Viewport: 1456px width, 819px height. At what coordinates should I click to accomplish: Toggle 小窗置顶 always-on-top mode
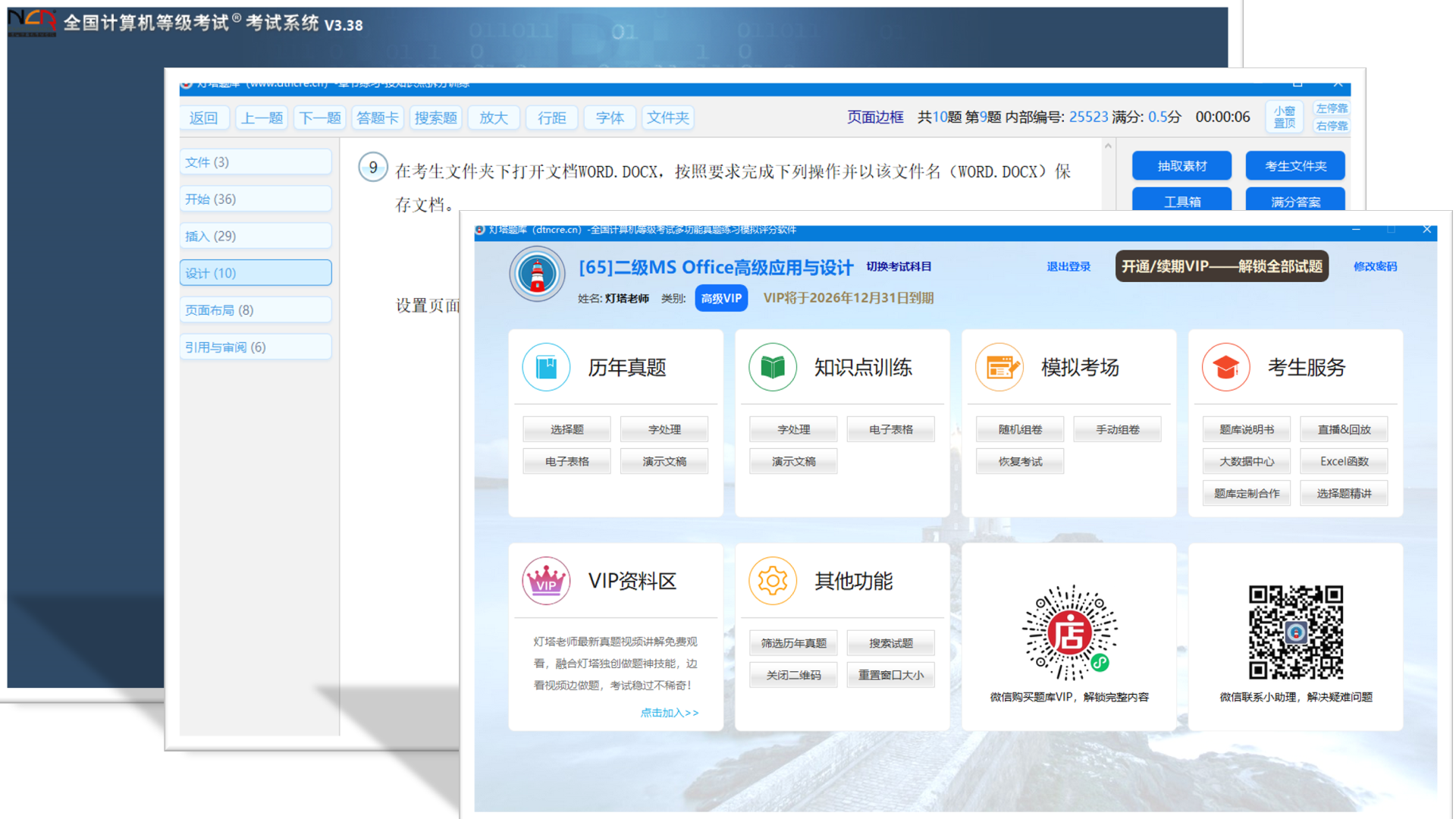tap(1284, 116)
